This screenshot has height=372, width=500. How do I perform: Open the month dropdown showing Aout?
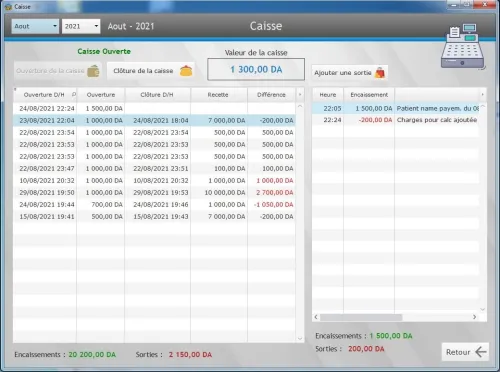coord(35,26)
